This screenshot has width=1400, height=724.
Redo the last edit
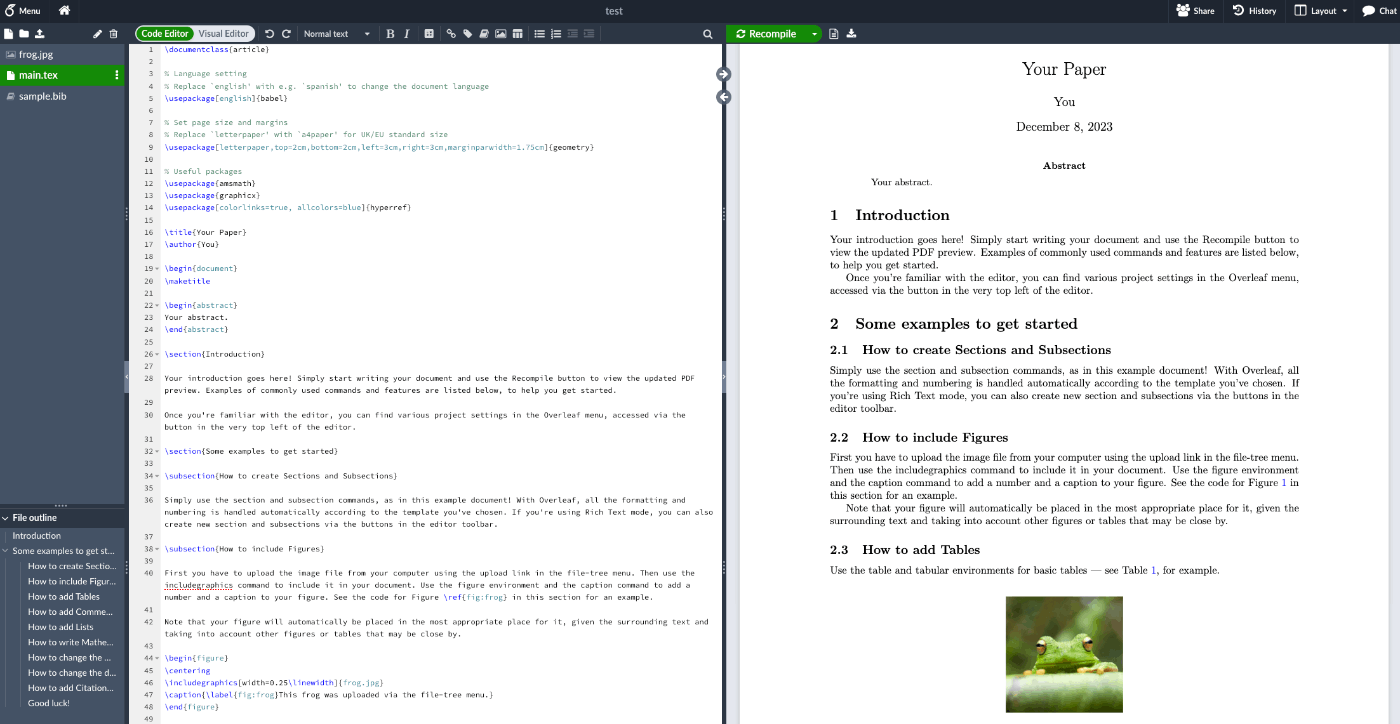[x=286, y=34]
